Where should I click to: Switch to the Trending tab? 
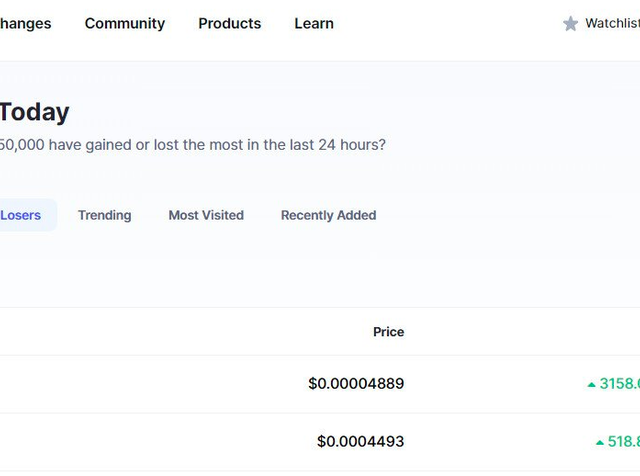(104, 215)
